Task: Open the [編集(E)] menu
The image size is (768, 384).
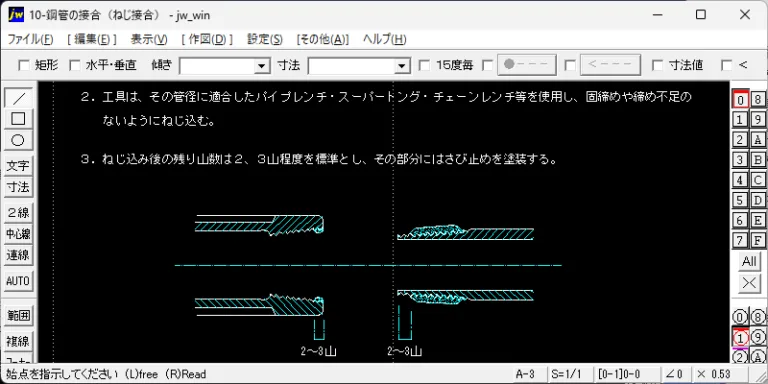Action: 92,40
